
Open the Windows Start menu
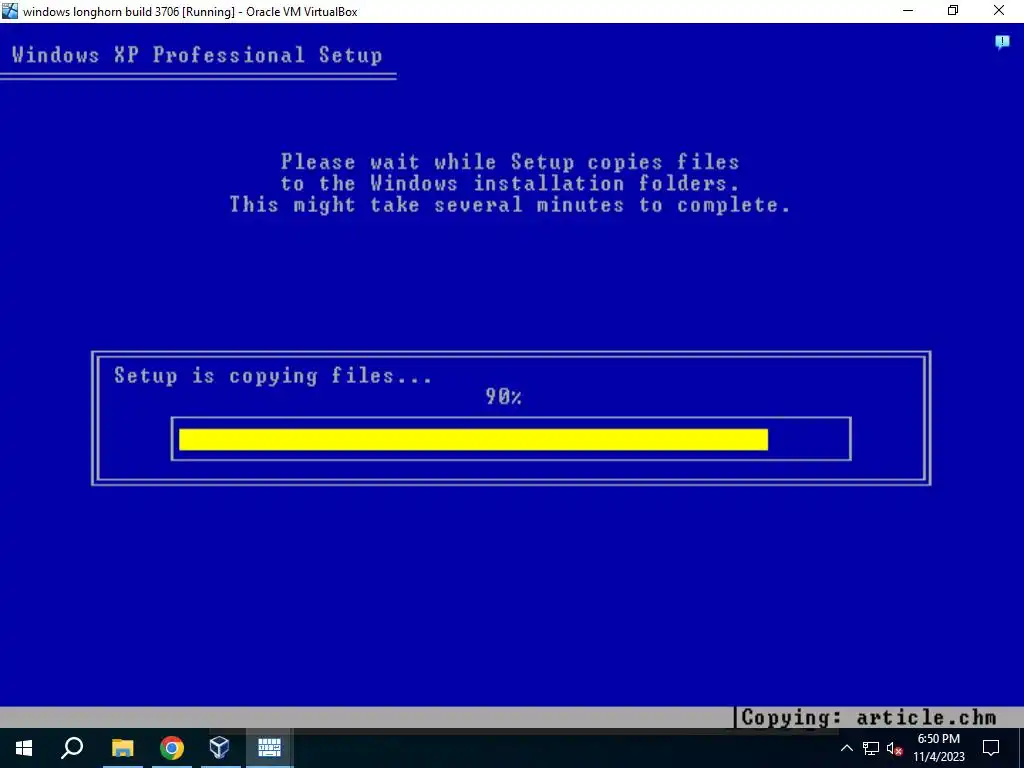(x=24, y=747)
